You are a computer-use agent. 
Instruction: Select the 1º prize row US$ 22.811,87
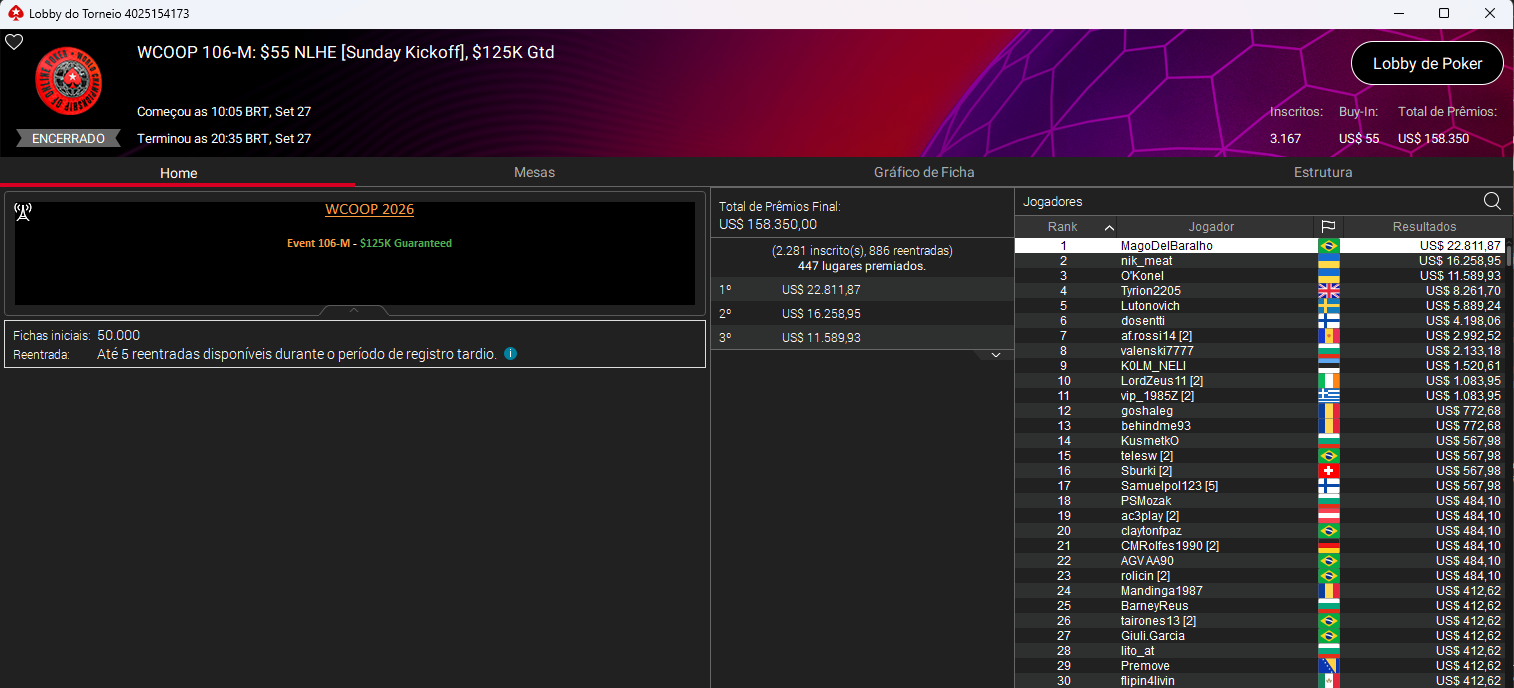[862, 290]
